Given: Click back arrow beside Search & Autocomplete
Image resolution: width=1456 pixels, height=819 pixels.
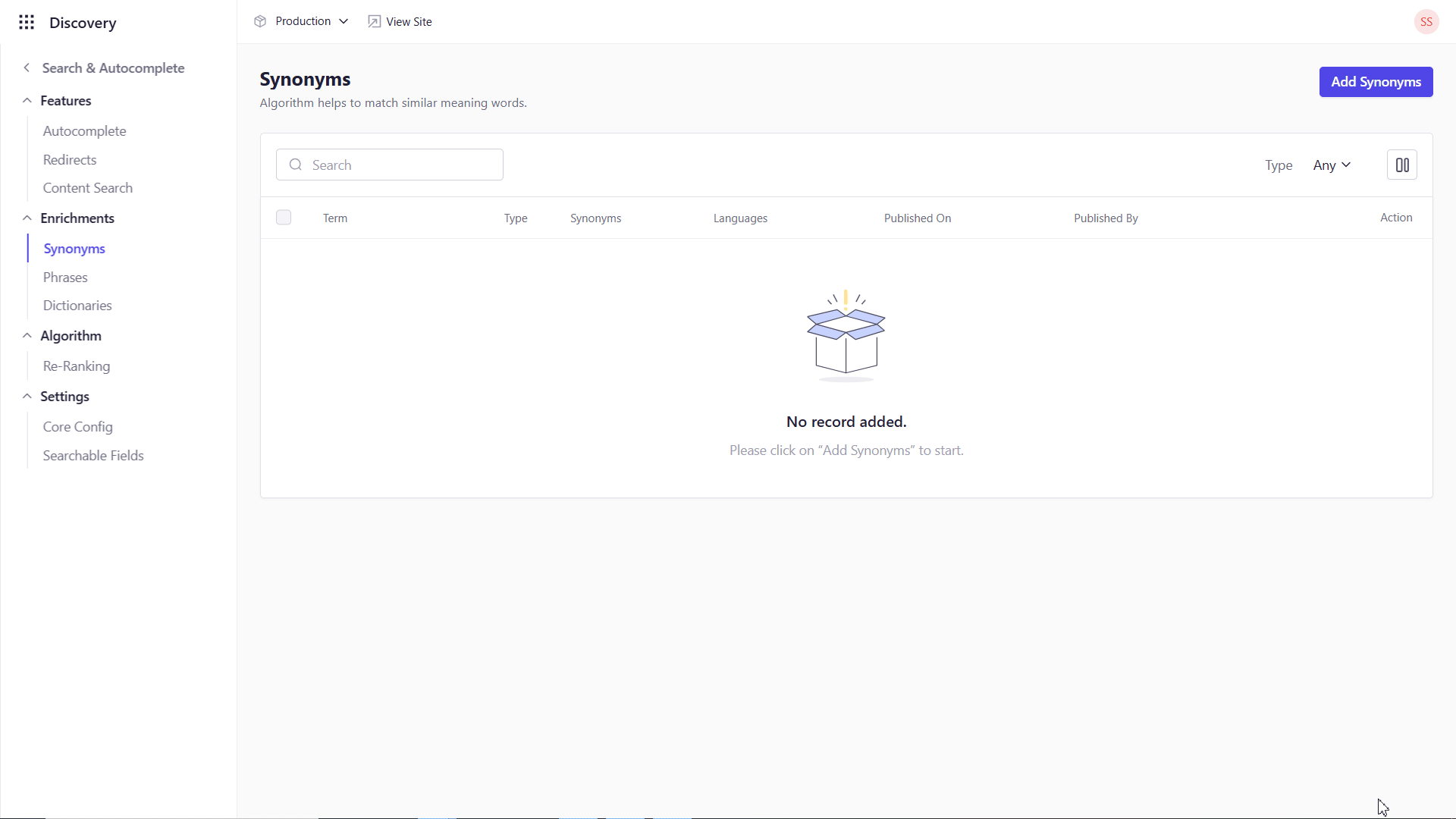Looking at the screenshot, I should pyautogui.click(x=27, y=67).
